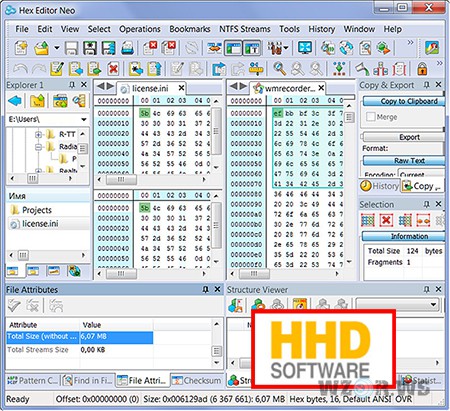Click the Redo arrow icon
Screen dimensions: 450x411
[39, 69]
